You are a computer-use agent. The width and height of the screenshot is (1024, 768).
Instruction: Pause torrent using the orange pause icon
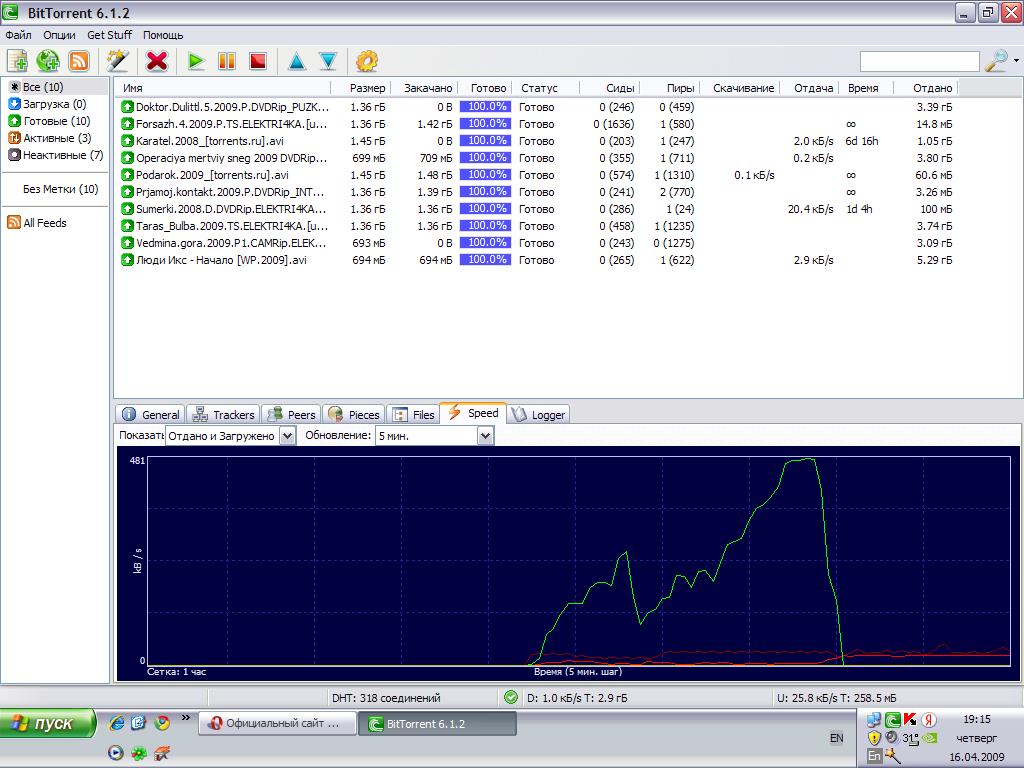tap(227, 61)
